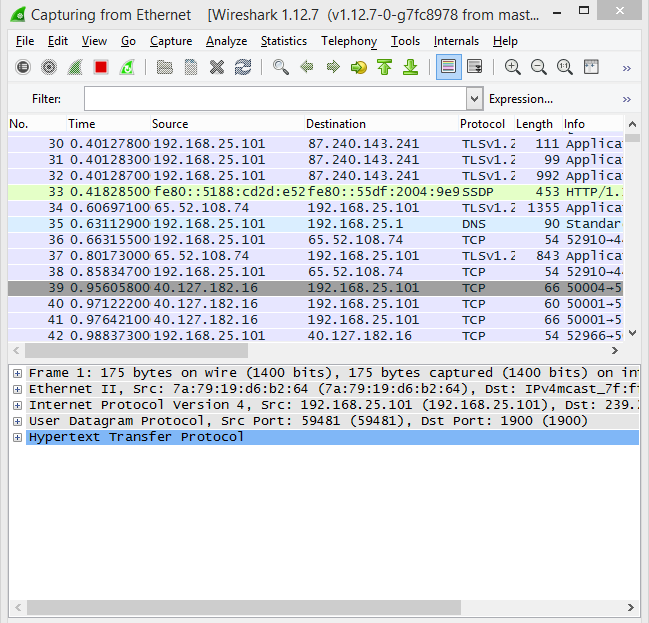649x623 pixels.
Task: Open the Capture menu
Action: [171, 41]
